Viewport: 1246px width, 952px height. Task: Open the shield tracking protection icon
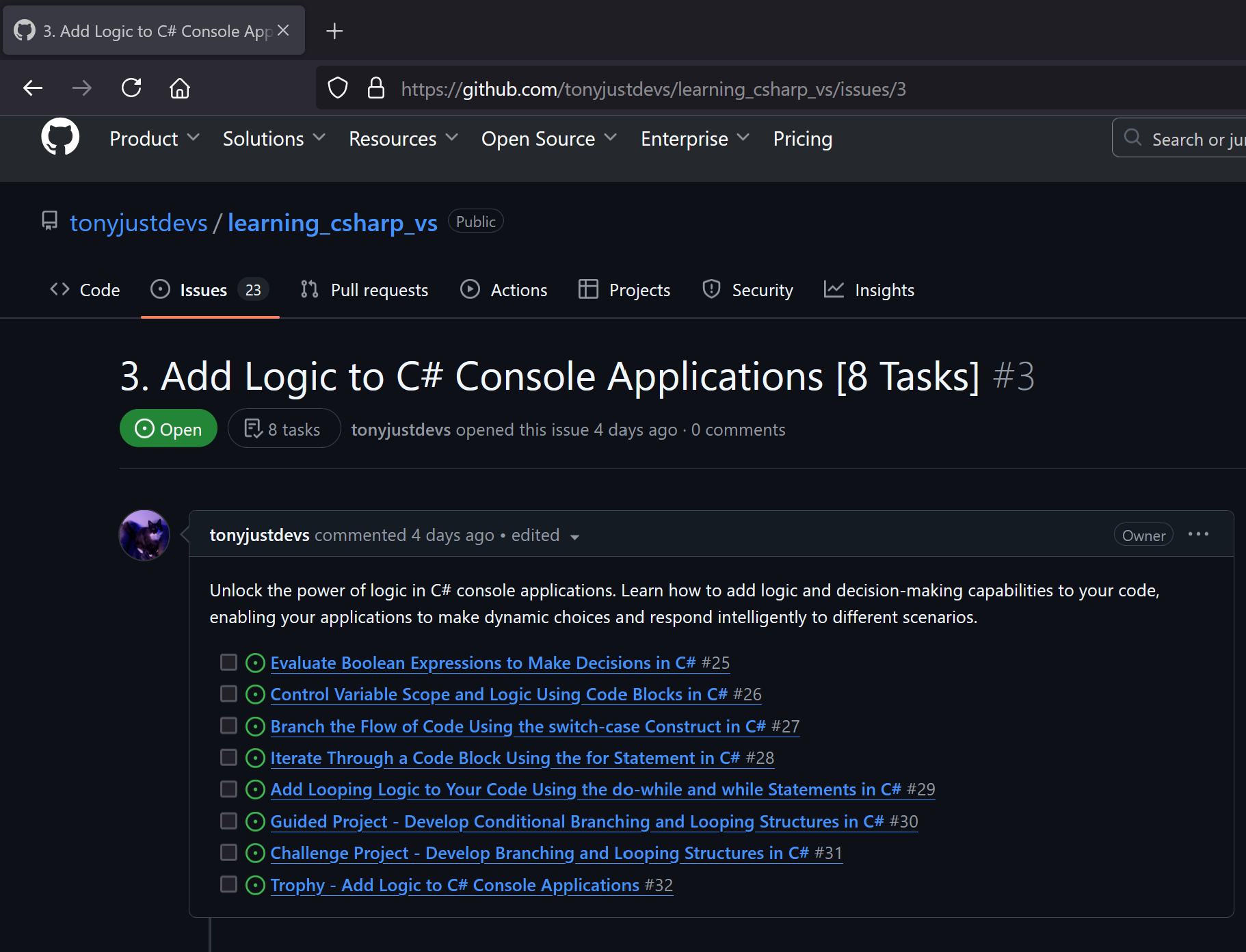click(338, 88)
